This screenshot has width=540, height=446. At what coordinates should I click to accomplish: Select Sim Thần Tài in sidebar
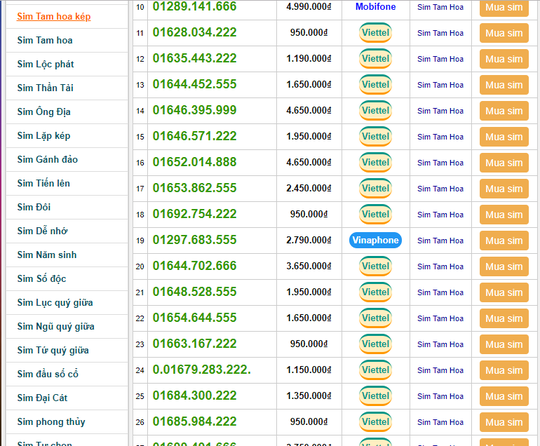(45, 88)
